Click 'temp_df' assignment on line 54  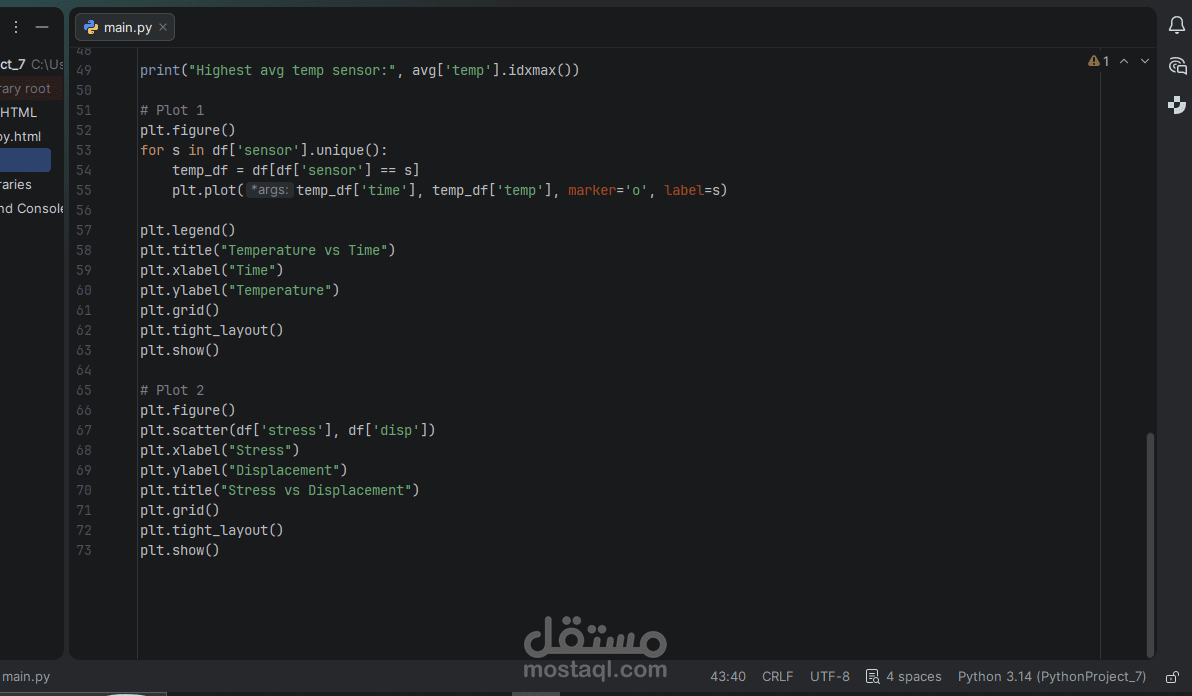pyautogui.click(x=200, y=170)
